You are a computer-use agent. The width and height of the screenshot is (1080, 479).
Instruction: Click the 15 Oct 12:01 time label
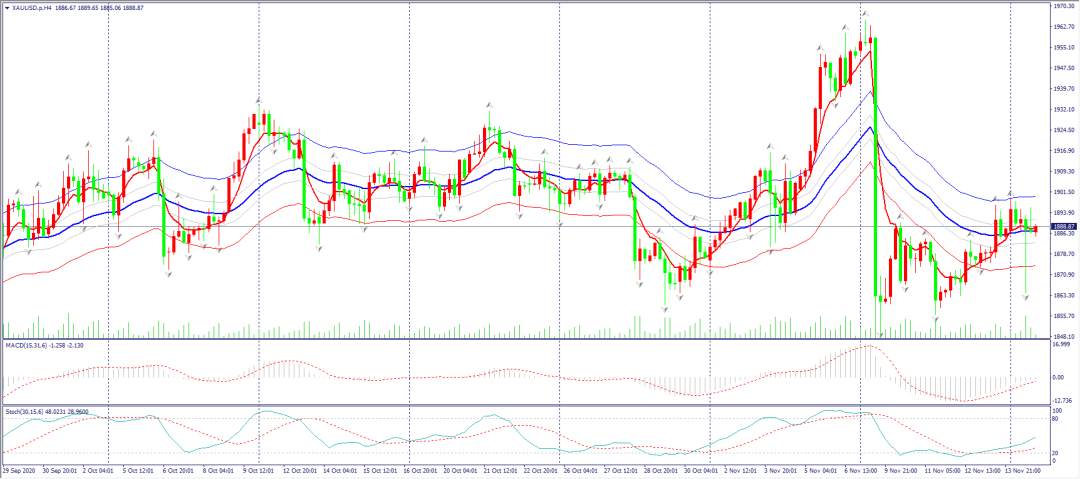[x=378, y=469]
